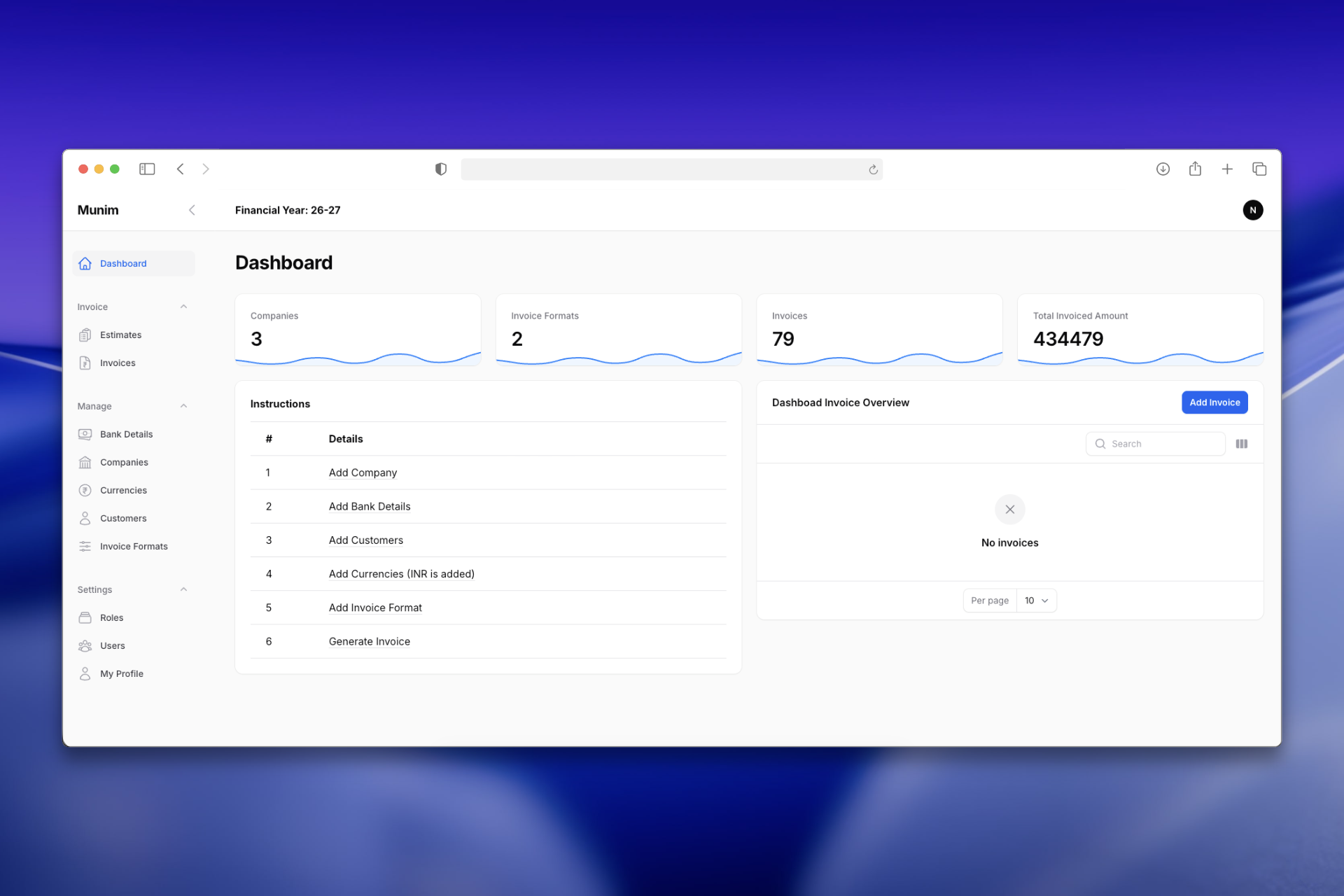This screenshot has width=1344, height=896.
Task: Click the browser address bar
Action: pos(671,169)
